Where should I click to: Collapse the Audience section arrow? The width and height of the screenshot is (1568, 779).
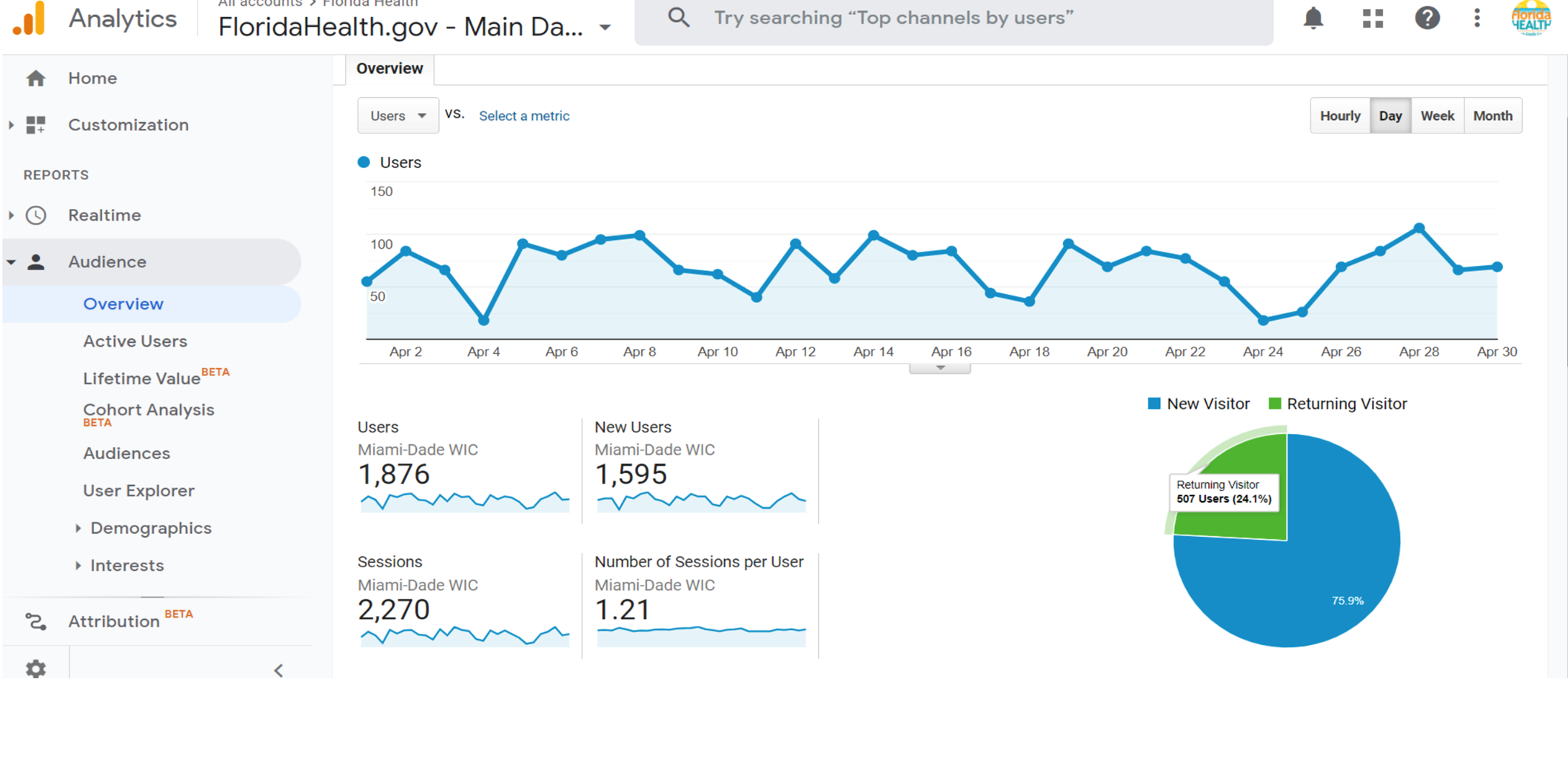click(x=11, y=262)
